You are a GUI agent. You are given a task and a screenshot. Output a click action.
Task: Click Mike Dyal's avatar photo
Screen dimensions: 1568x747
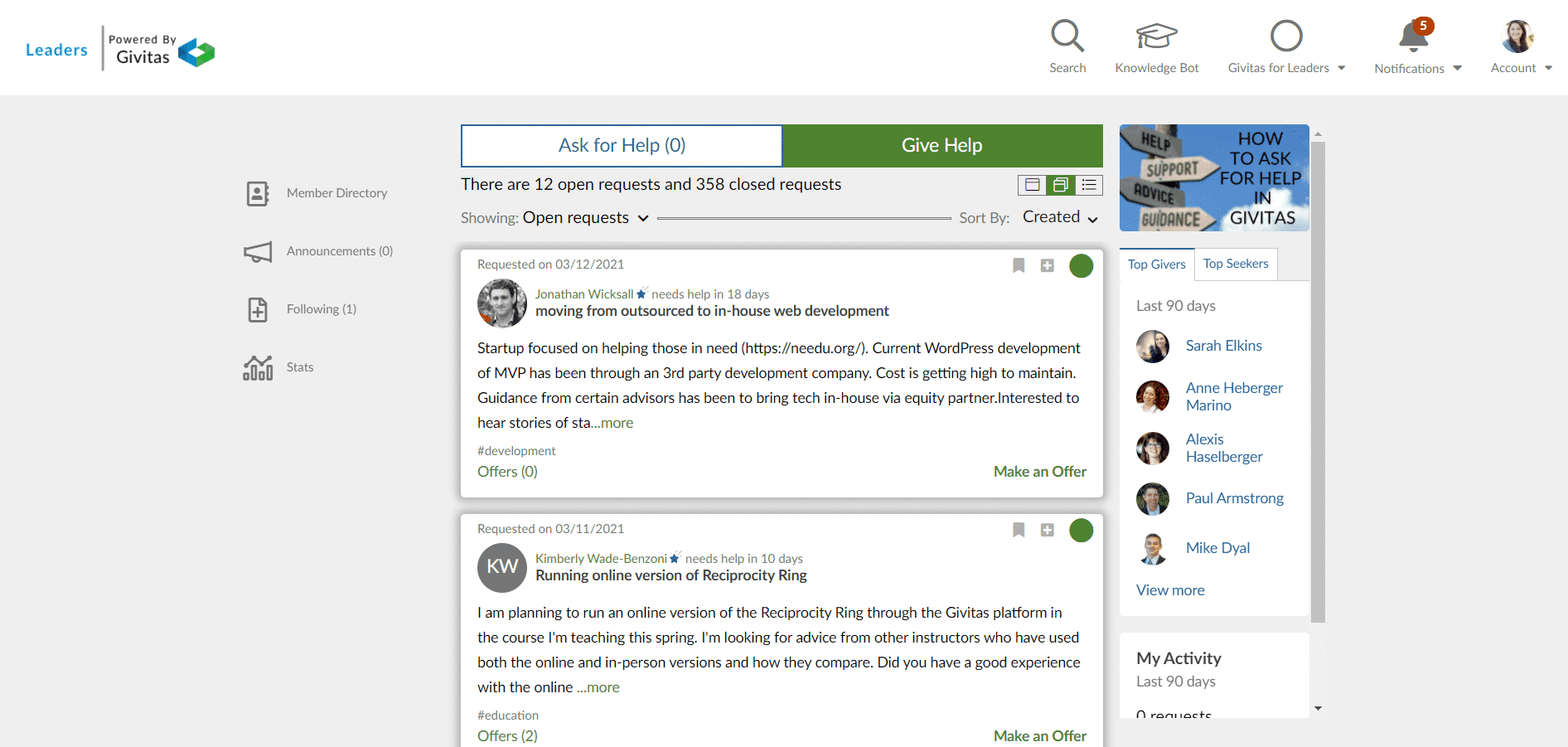pos(1153,549)
